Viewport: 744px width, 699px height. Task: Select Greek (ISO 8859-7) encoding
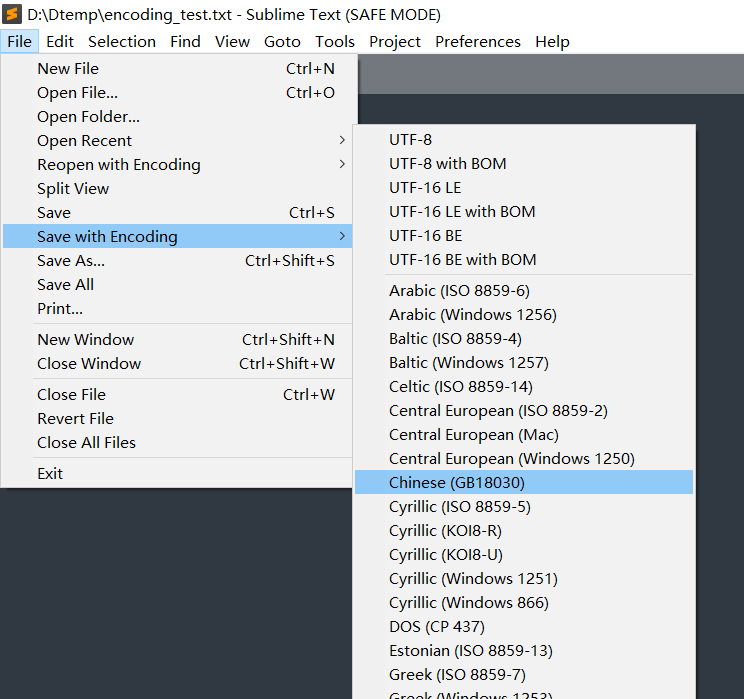point(524,674)
